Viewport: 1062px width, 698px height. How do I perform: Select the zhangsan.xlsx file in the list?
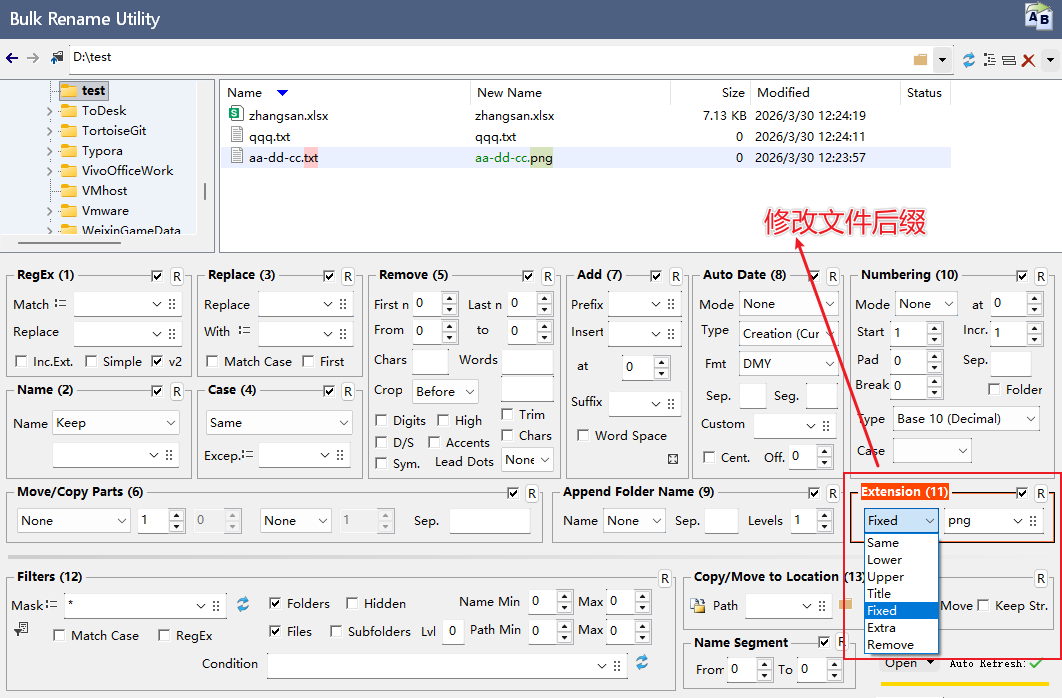click(288, 116)
